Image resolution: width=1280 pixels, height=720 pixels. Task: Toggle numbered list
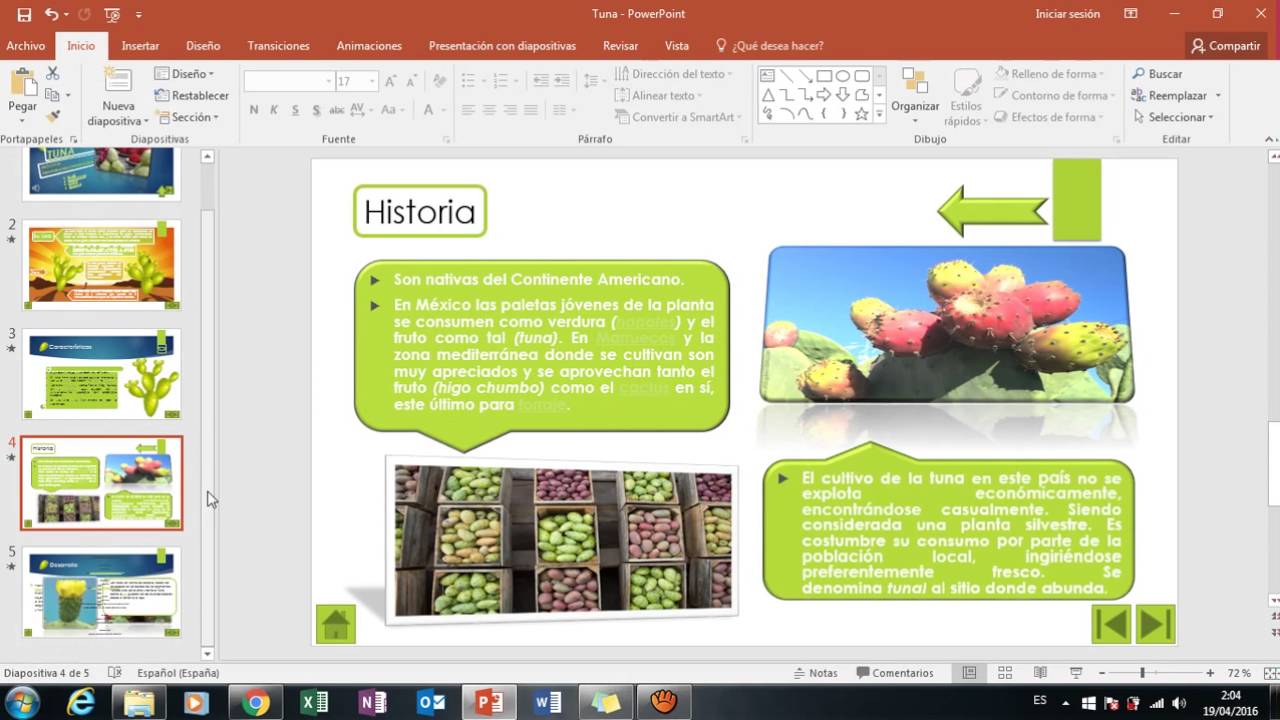(500, 81)
